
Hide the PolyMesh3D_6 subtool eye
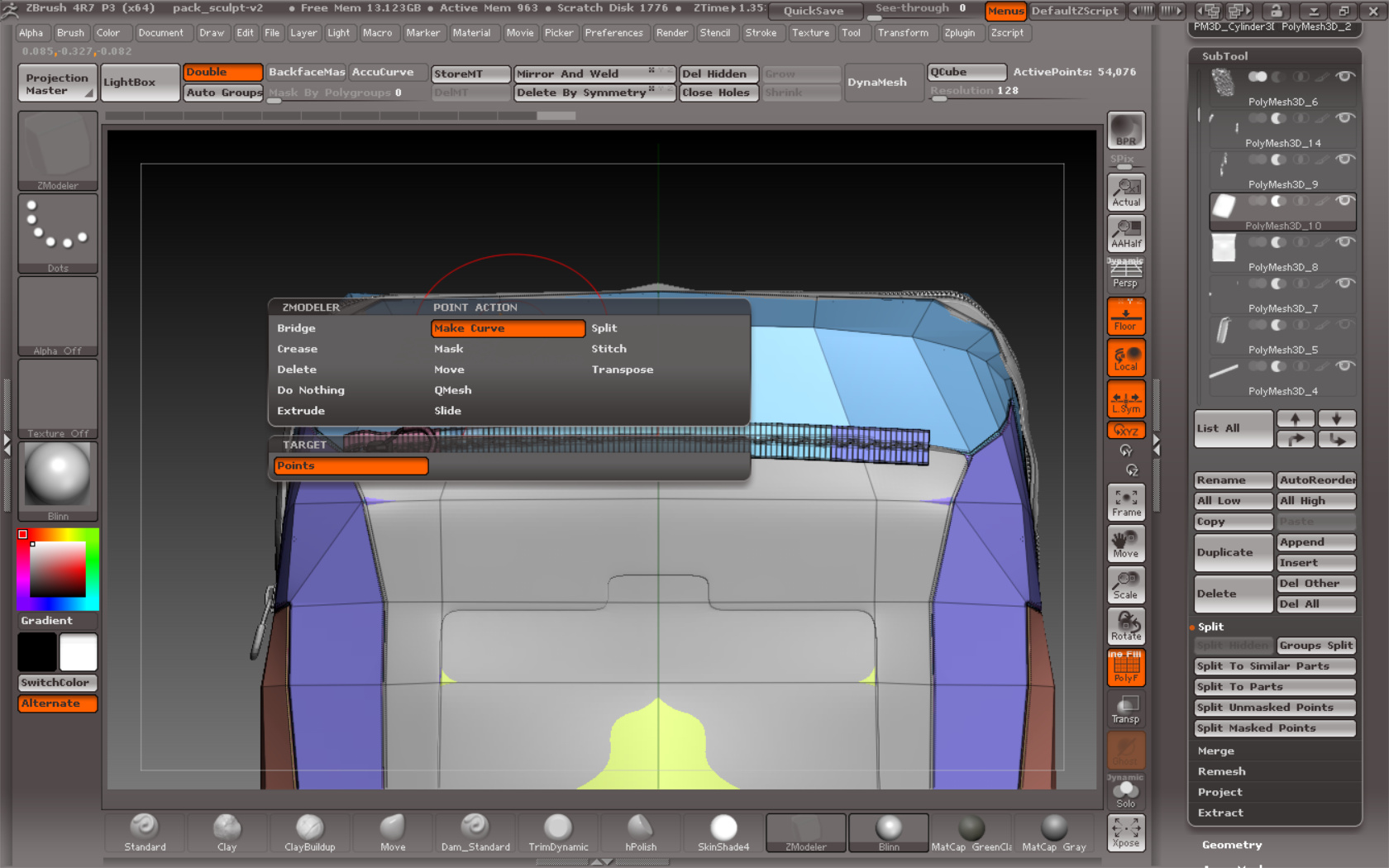(x=1345, y=77)
